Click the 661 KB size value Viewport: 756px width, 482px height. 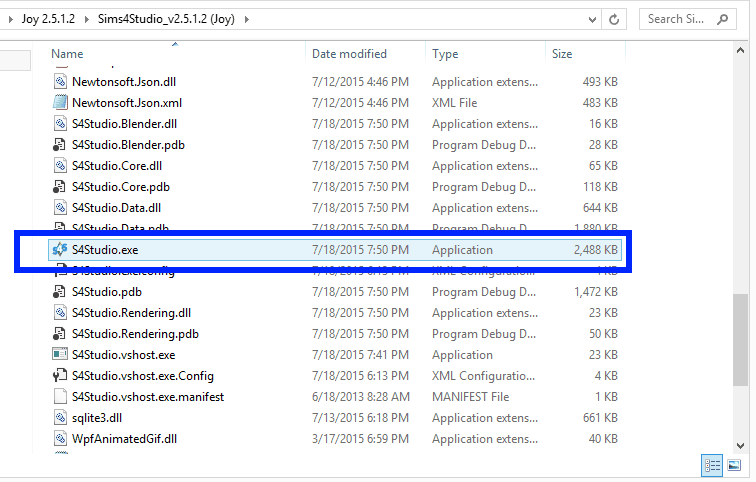pyautogui.click(x=600, y=417)
